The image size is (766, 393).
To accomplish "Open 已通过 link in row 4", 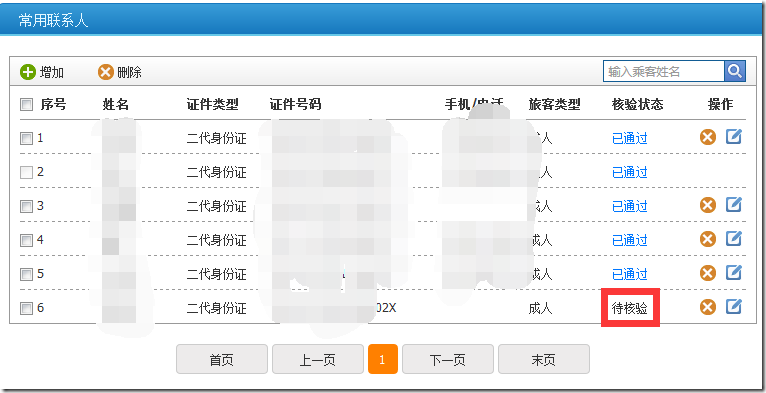I will click(630, 240).
